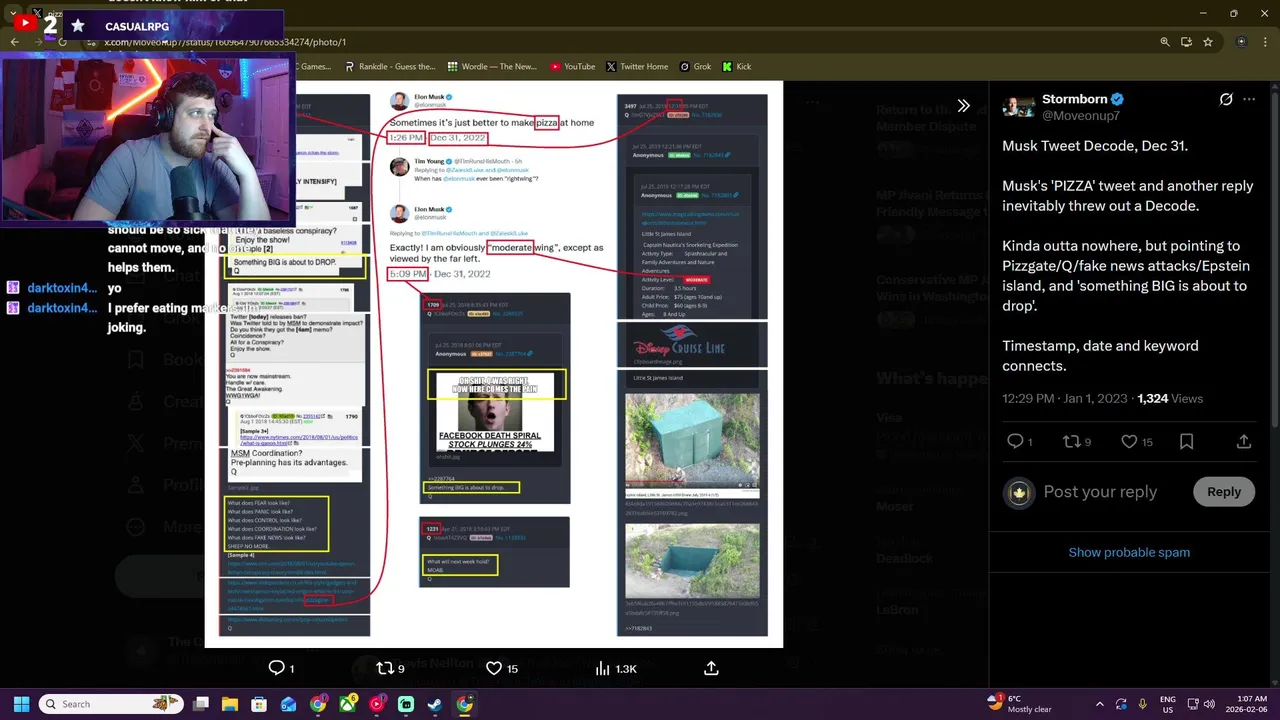The image size is (1280, 720).
Task: Open the weather widget showing 6°C
Action: tap(1020, 704)
